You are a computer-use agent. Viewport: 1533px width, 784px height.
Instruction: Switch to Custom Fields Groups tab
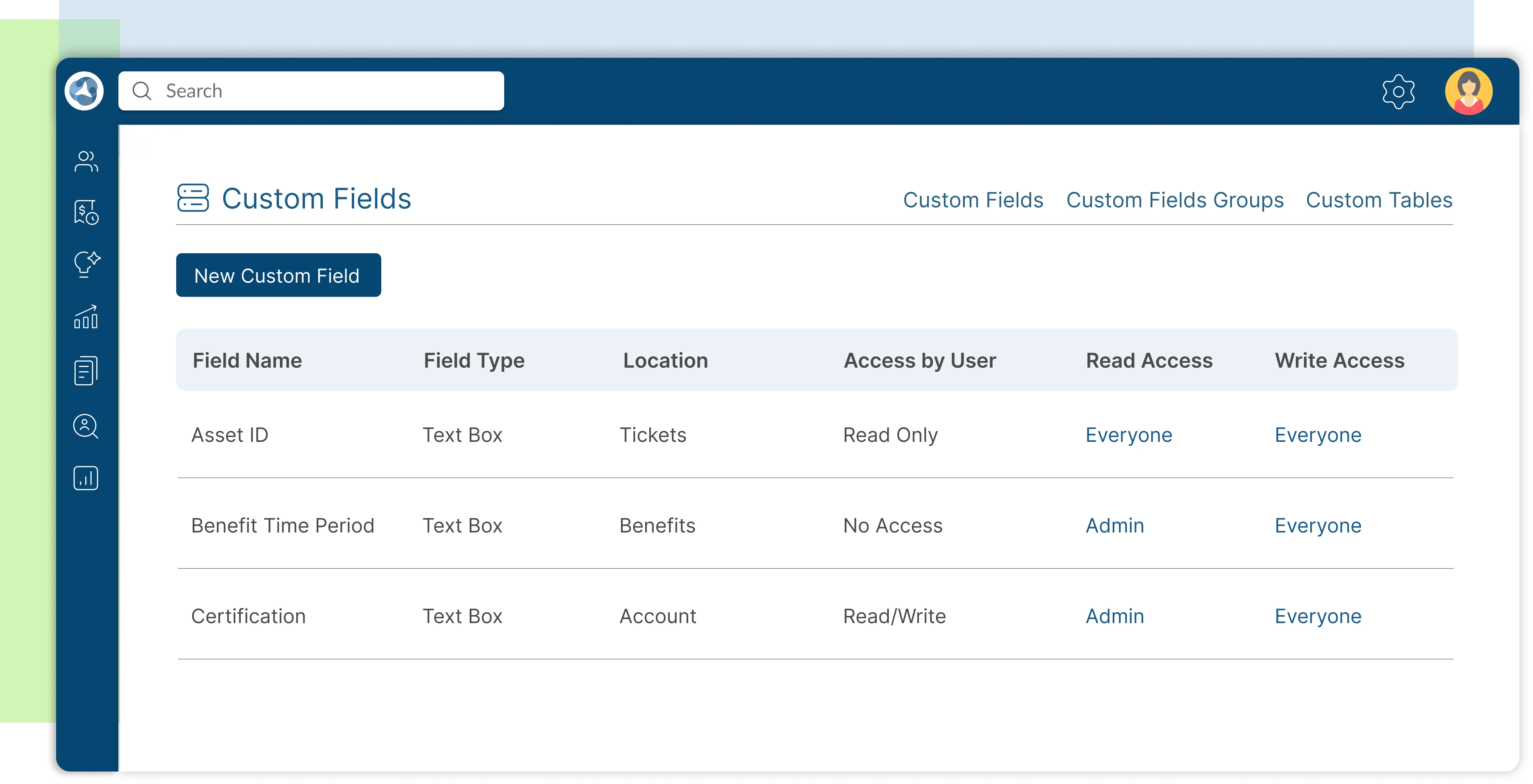(1174, 200)
